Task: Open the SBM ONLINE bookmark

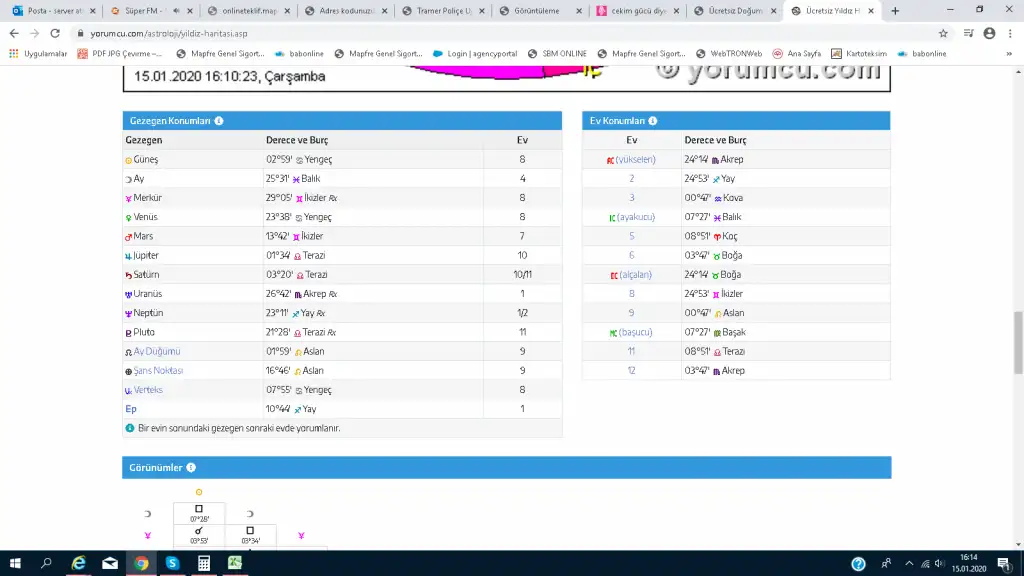Action: [559, 53]
